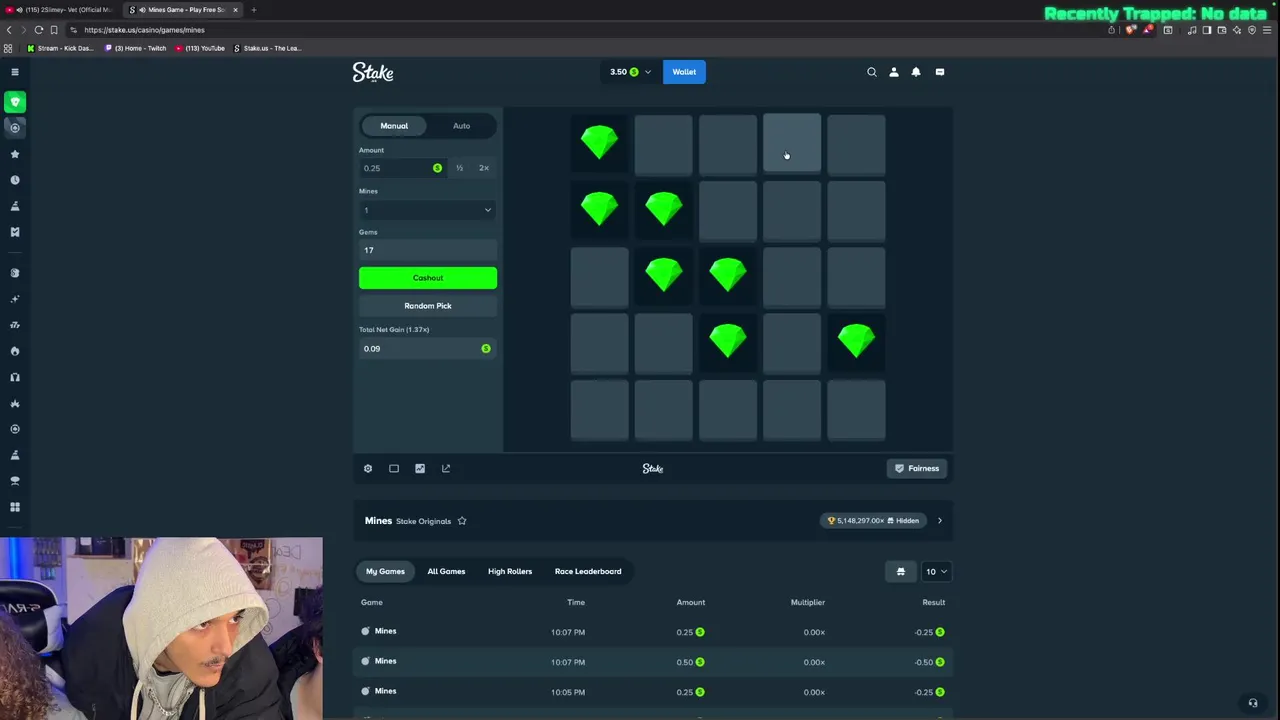Open the Leo AI sparkle toolbar icon
This screenshot has width=1280, height=720.
(1237, 30)
